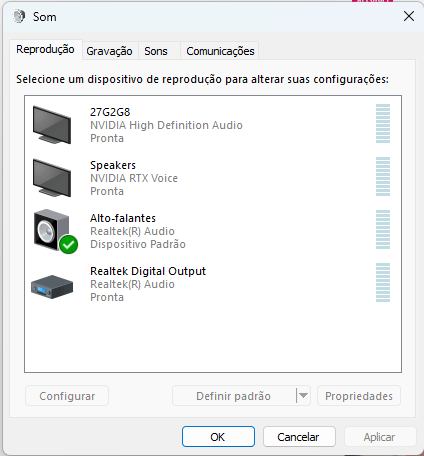Click the Definir padrão button
The image size is (424, 456).
(234, 396)
